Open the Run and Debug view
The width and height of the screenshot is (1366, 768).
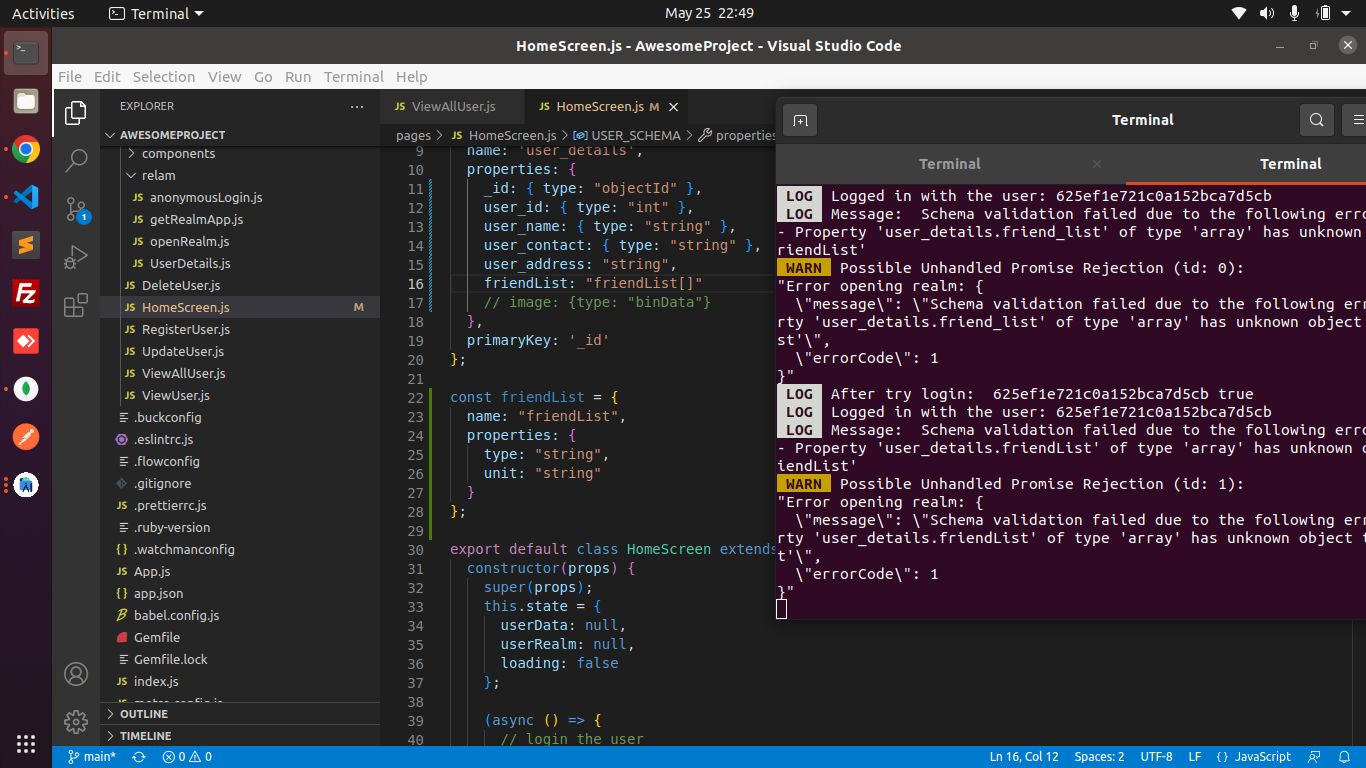click(76, 257)
